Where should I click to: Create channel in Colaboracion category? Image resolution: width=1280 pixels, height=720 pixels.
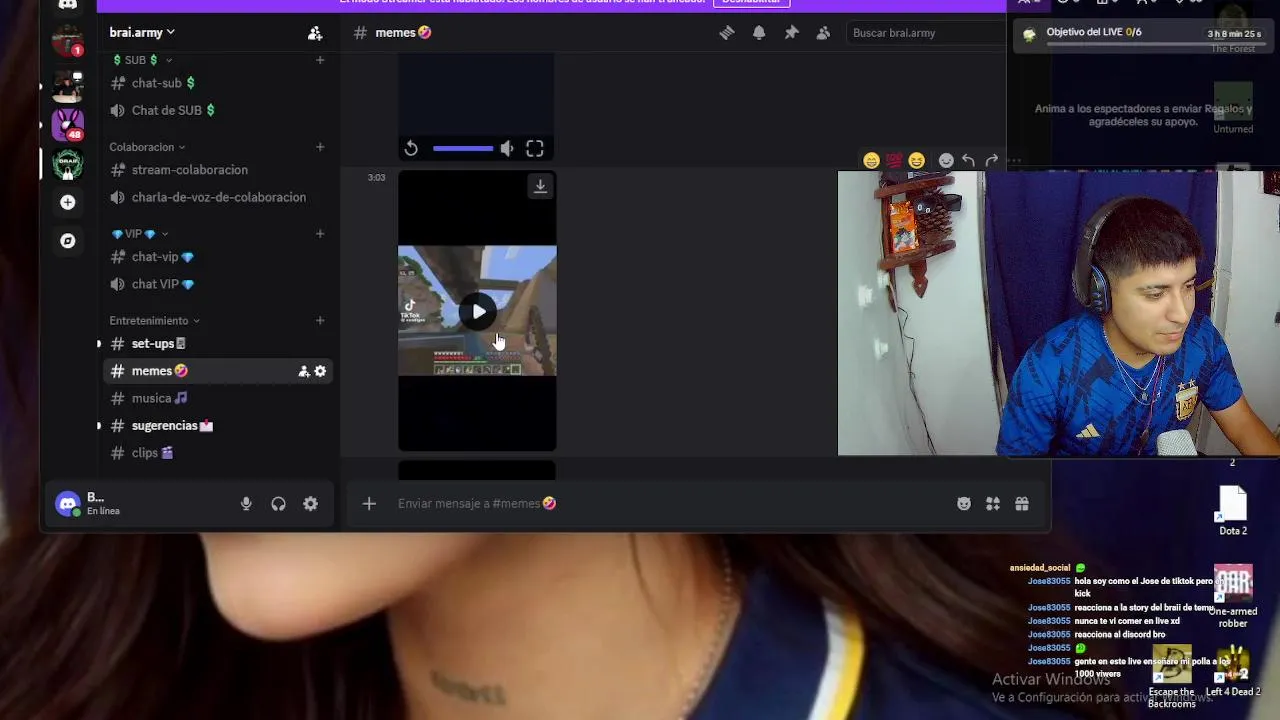click(320, 147)
